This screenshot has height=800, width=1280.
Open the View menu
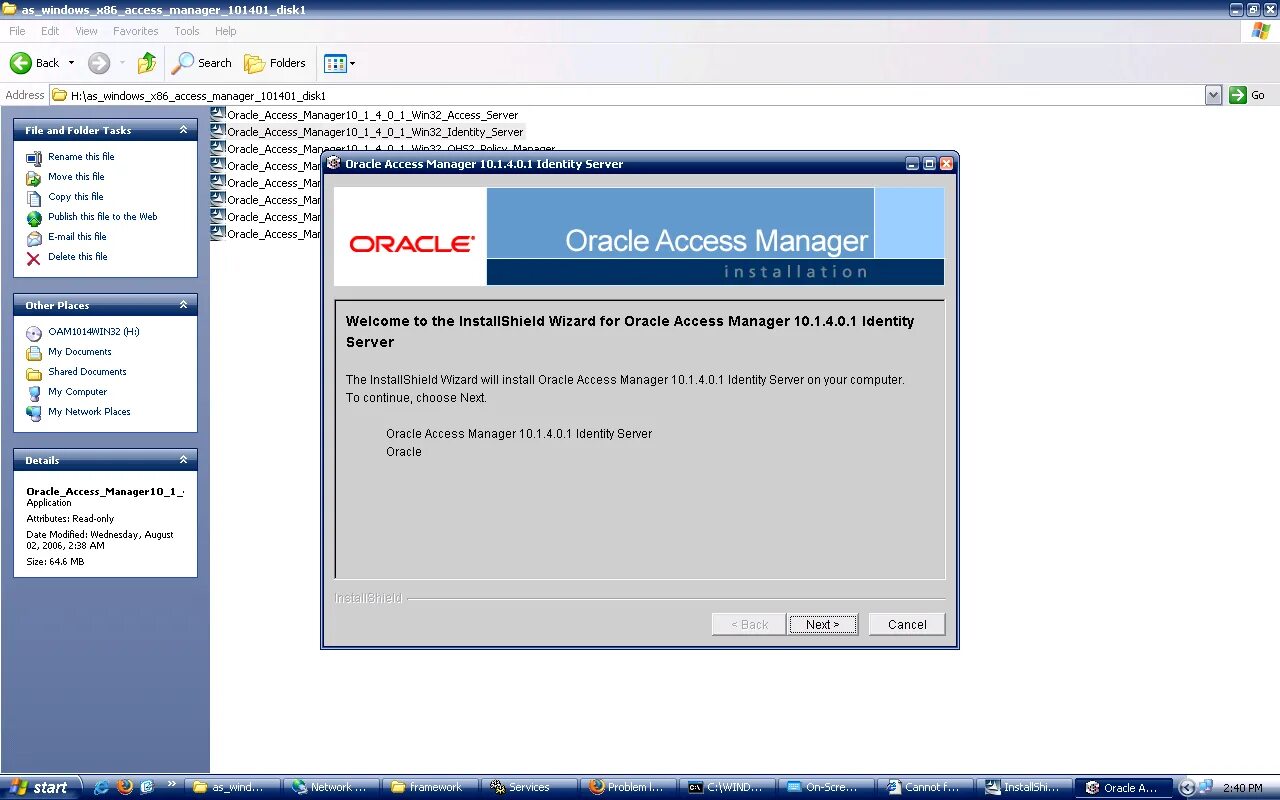pyautogui.click(x=87, y=31)
